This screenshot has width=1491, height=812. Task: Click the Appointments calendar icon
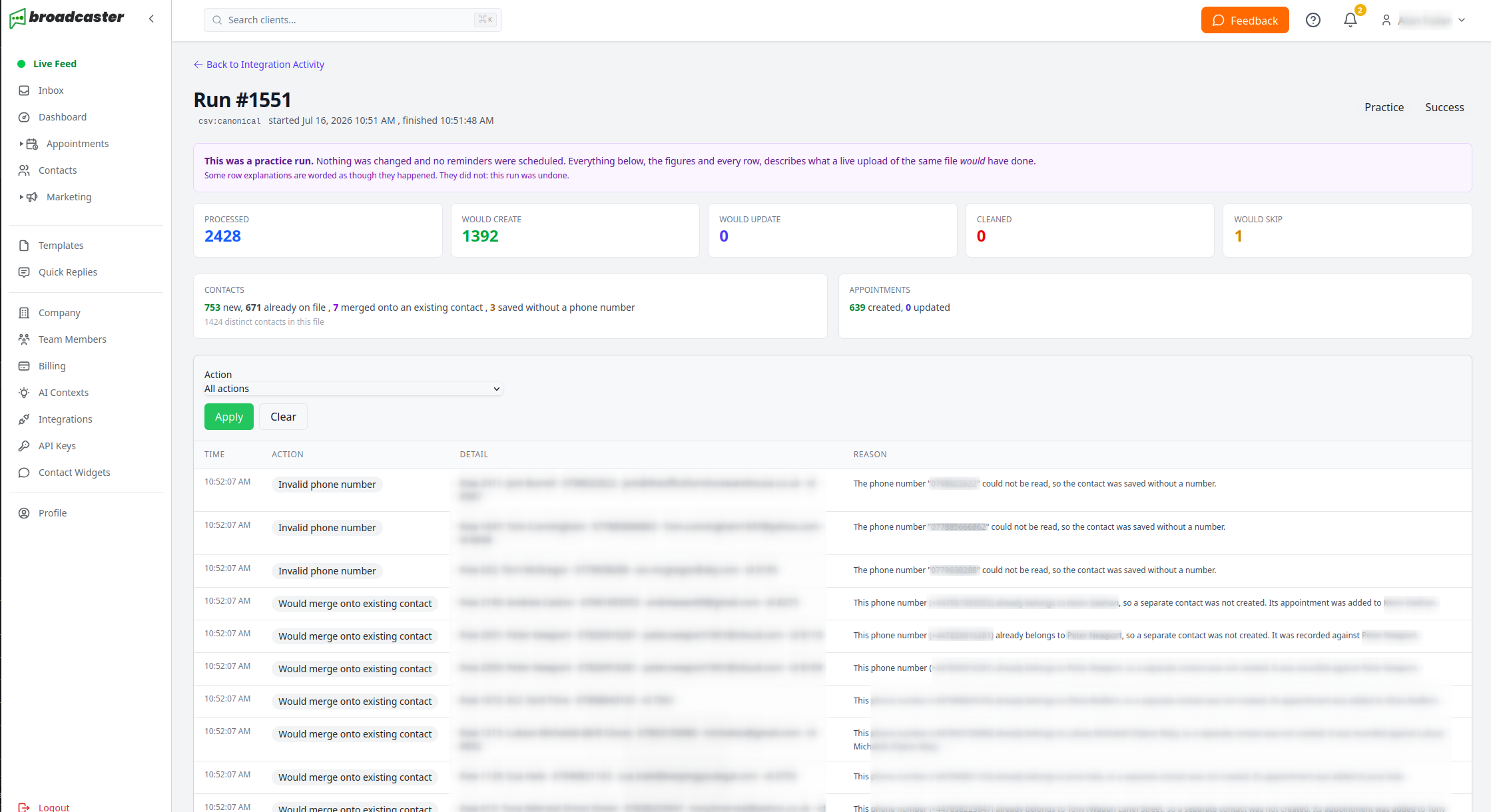(x=32, y=144)
